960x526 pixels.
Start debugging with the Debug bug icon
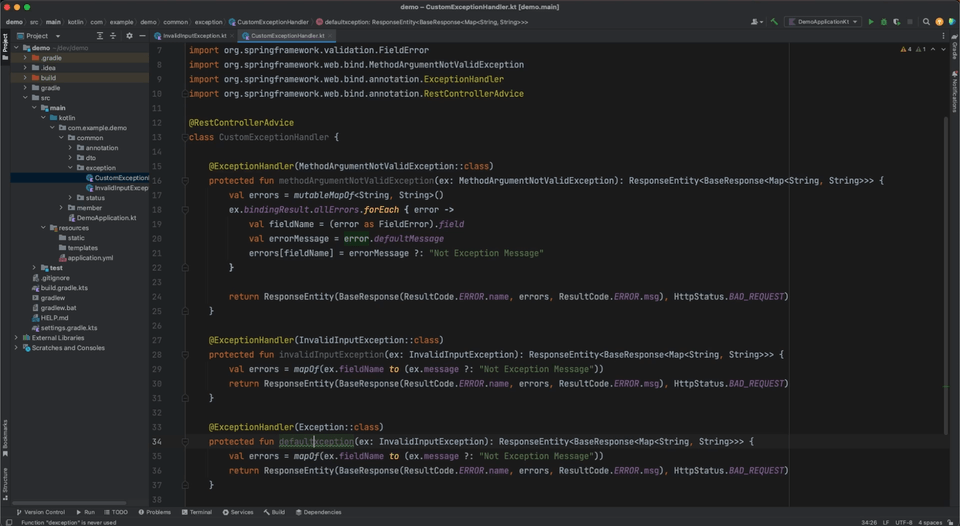point(882,21)
